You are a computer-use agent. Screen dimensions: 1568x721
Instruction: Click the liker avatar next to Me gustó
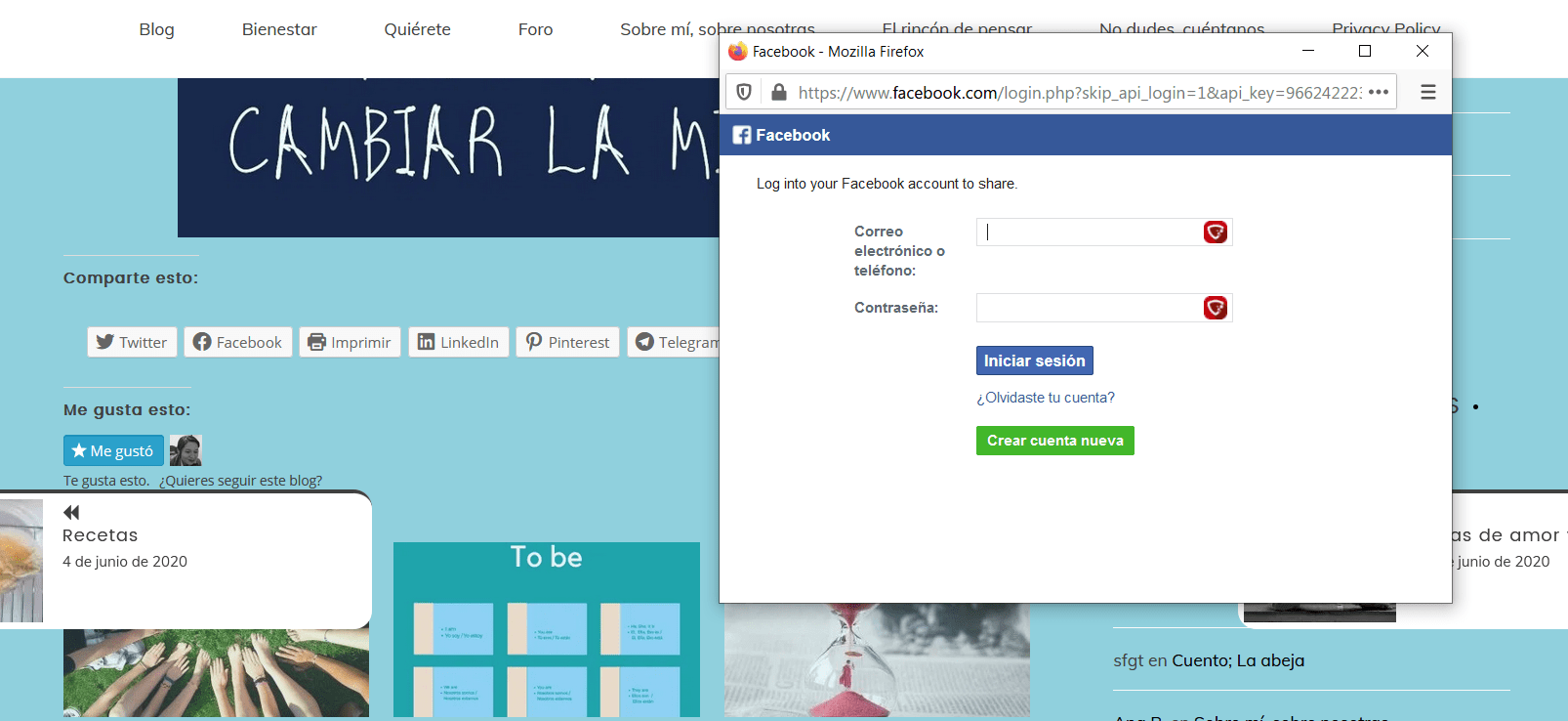pos(186,450)
